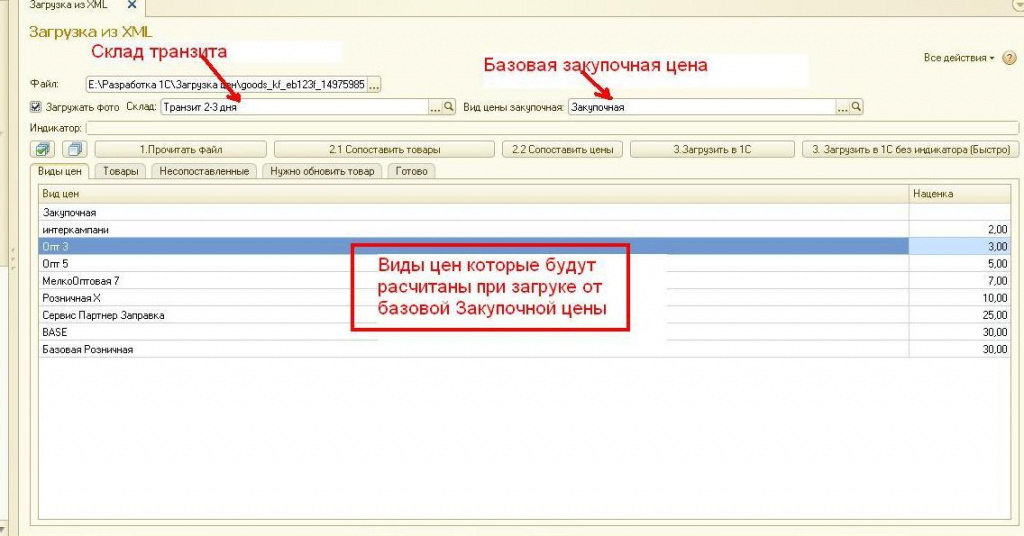Select the Розничная X row
The height and width of the screenshot is (536, 1024).
(524, 298)
